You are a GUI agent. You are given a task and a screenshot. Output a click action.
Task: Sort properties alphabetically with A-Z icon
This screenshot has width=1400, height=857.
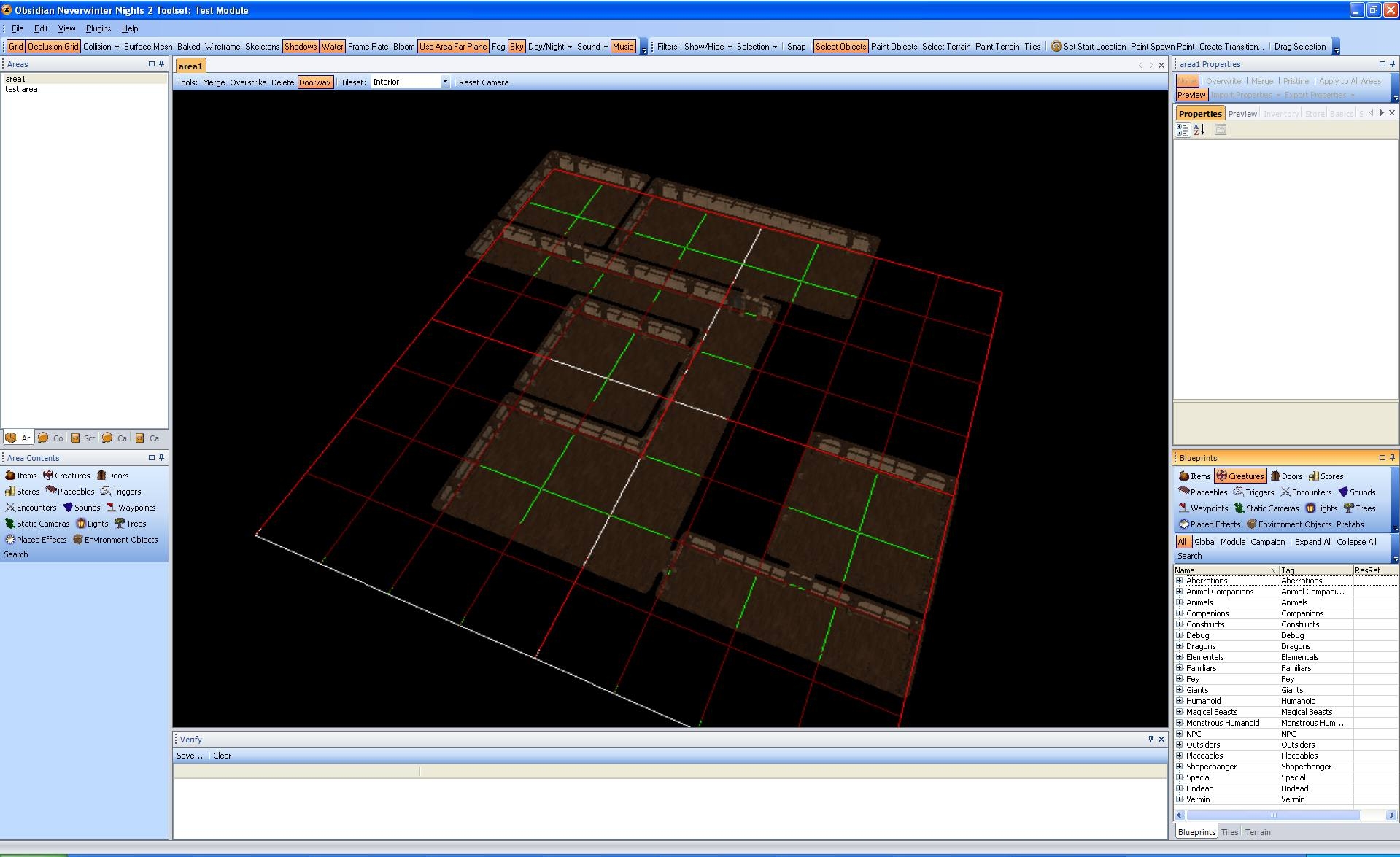[1199, 130]
